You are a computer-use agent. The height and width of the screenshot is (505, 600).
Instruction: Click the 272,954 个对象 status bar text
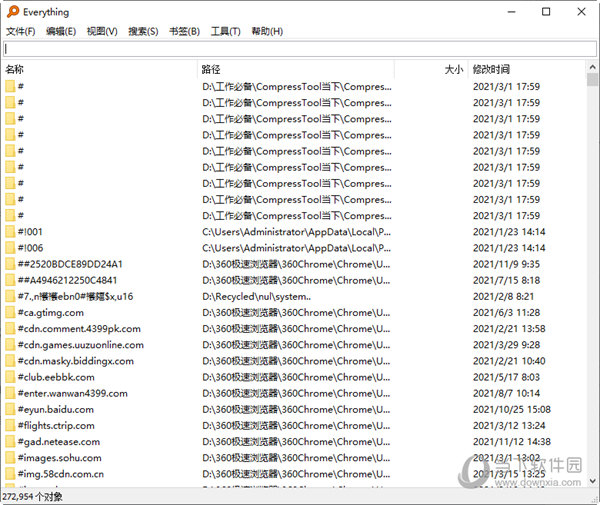pos(32,497)
